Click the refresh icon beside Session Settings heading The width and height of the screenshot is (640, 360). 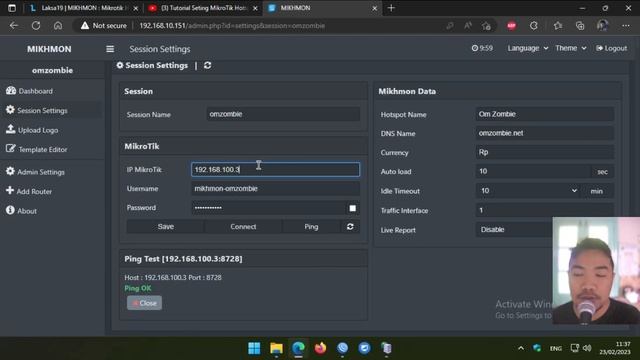pos(207,65)
